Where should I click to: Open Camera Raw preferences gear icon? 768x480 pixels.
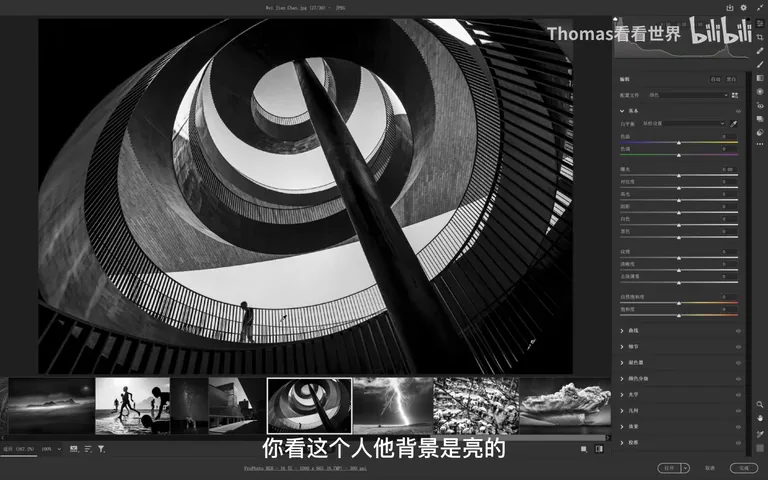(744, 7)
